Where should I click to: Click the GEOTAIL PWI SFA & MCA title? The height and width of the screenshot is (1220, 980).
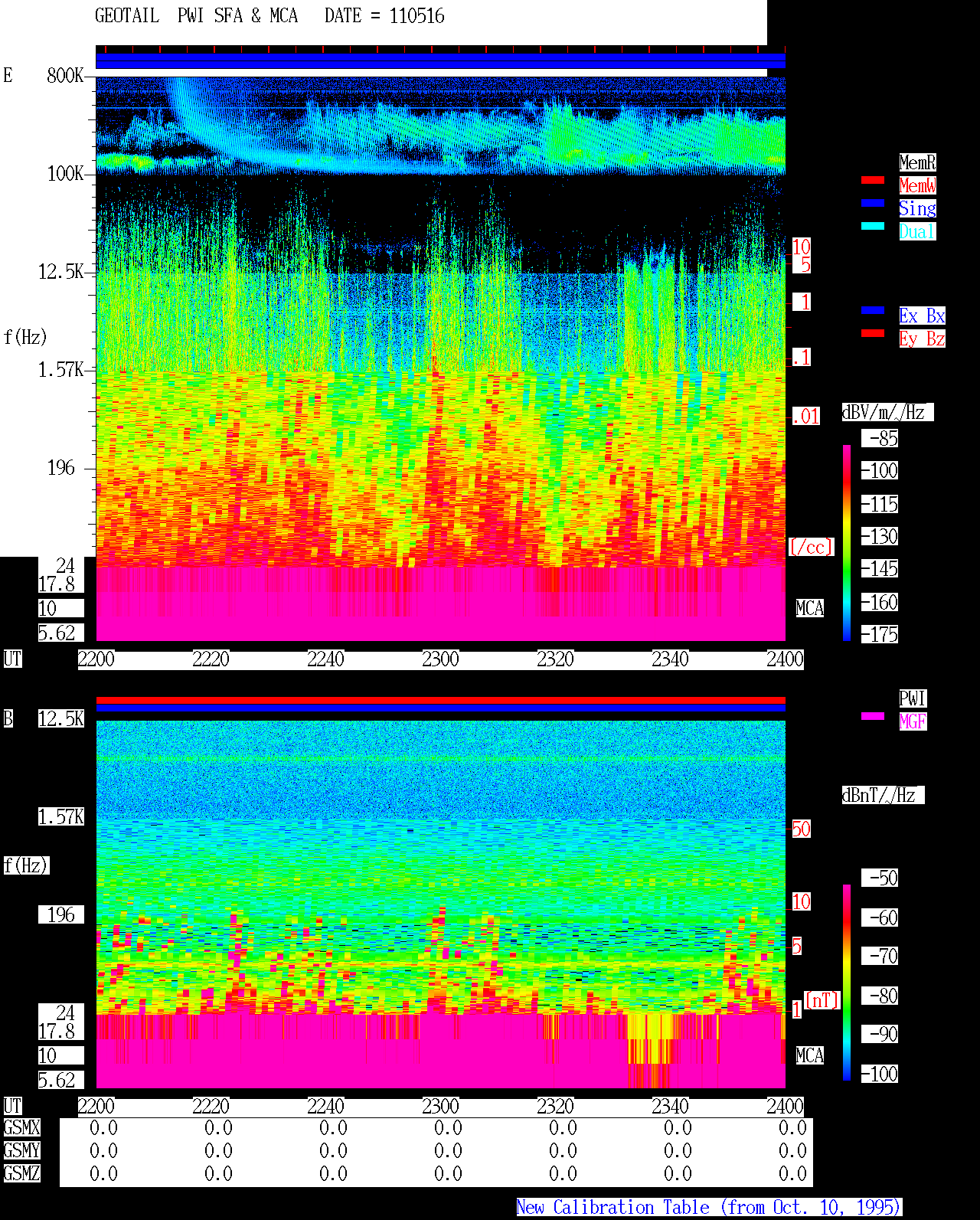pos(196,16)
